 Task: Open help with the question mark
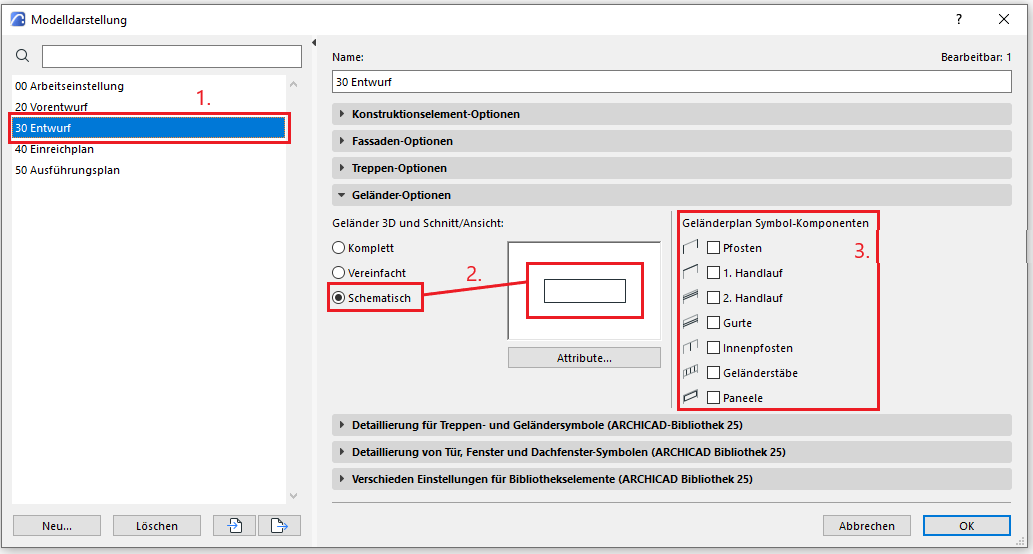(959, 19)
